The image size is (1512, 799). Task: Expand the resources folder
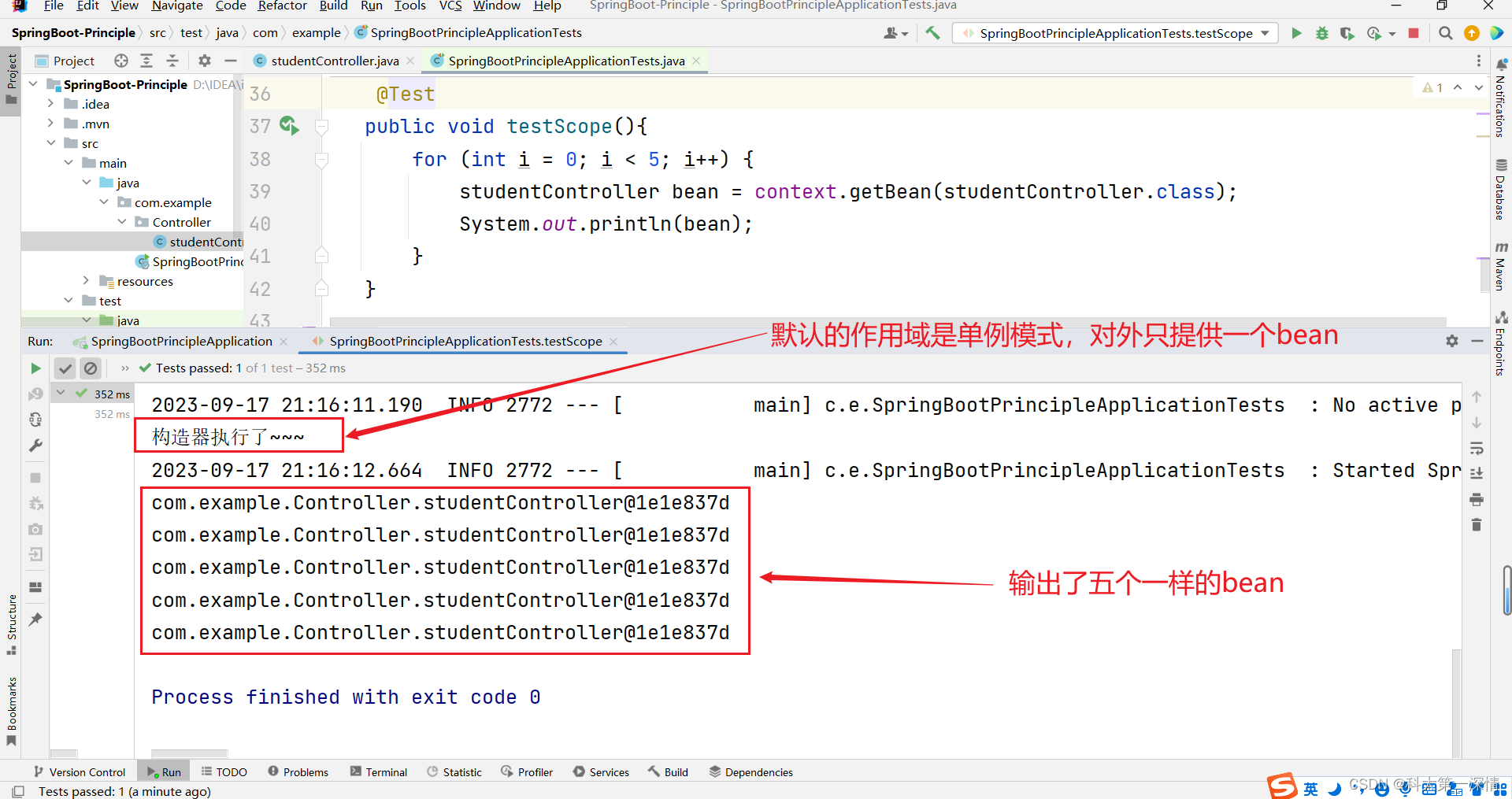point(87,281)
